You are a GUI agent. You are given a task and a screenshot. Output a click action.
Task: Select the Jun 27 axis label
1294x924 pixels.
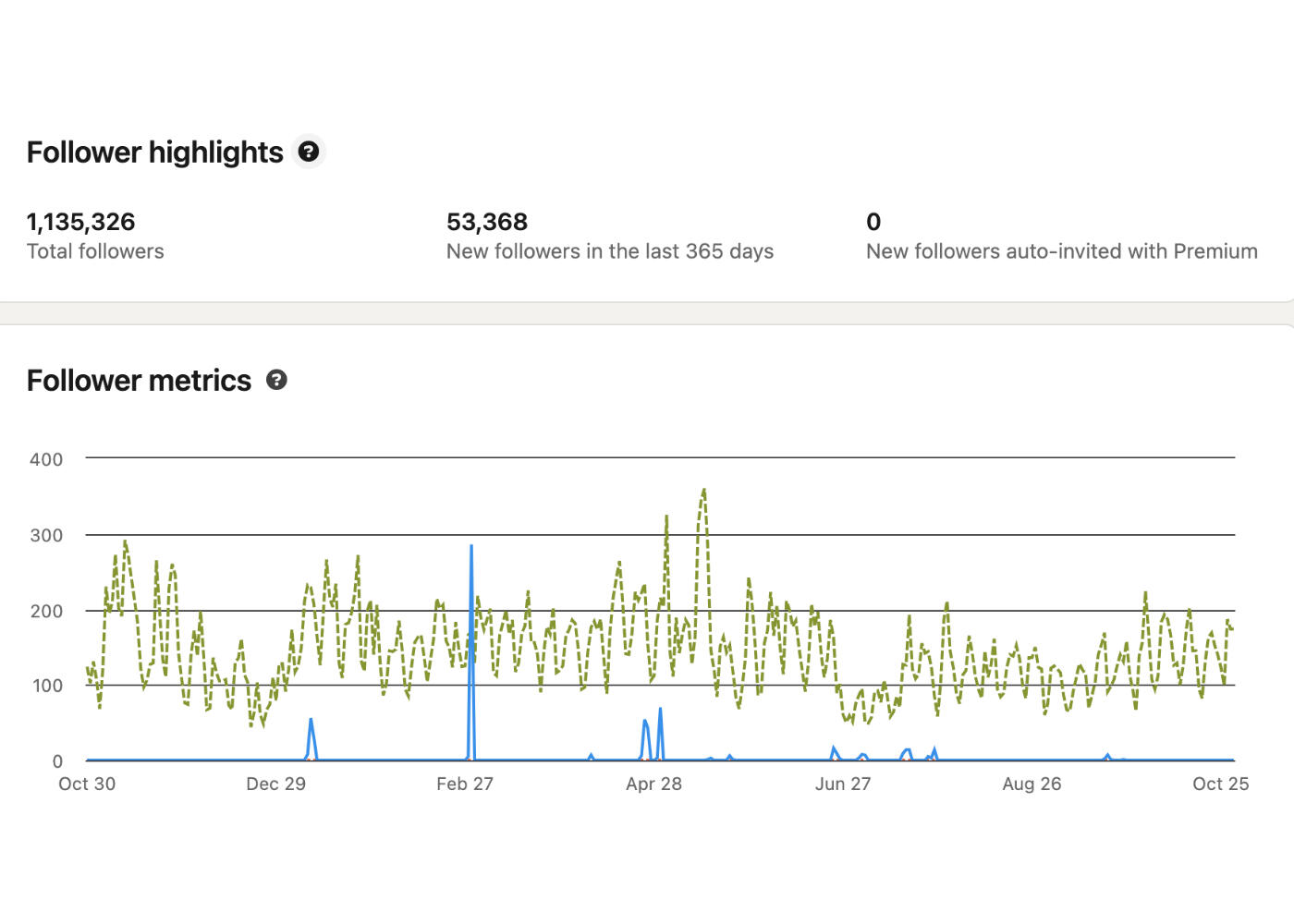[x=843, y=784]
